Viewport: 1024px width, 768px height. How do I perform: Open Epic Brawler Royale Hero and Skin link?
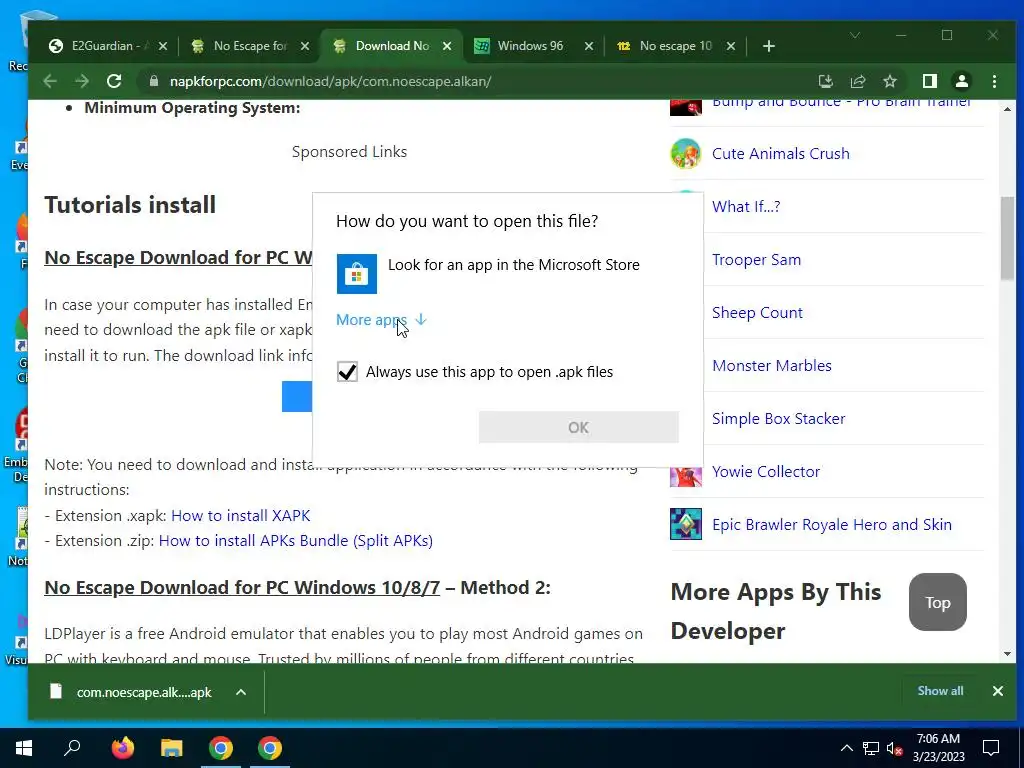click(x=831, y=524)
